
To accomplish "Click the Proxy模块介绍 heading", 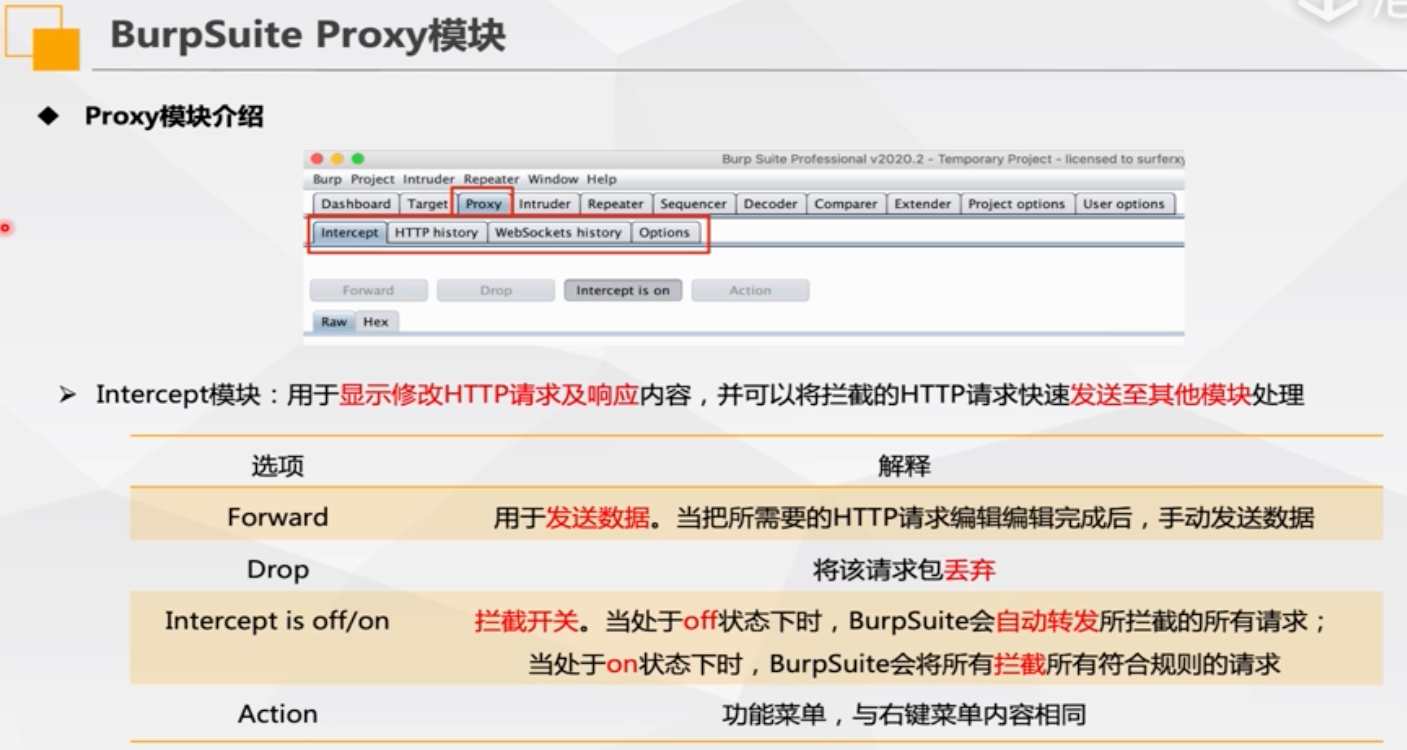I will pos(174,117).
